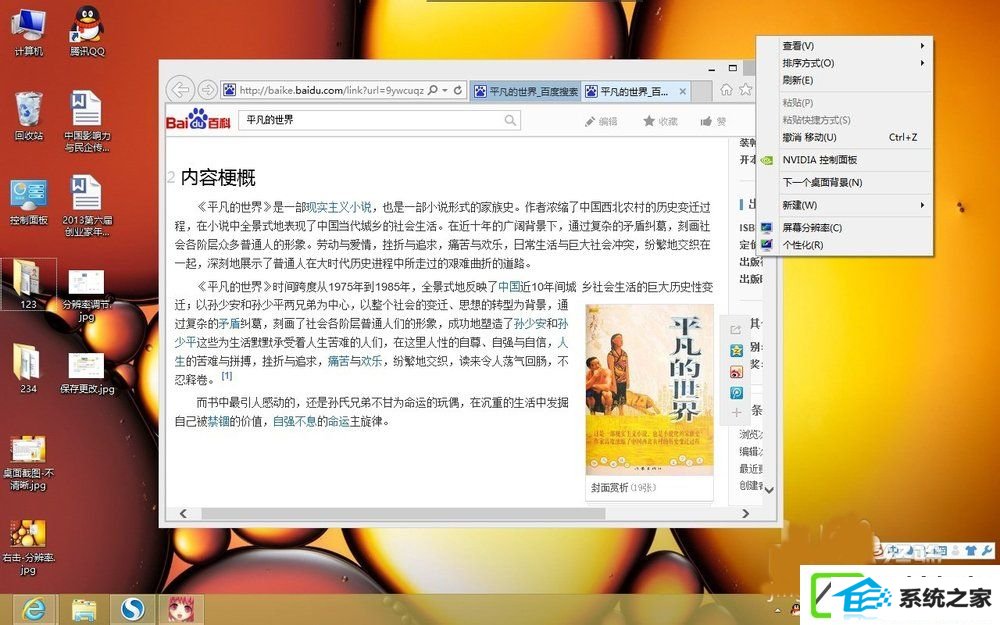Image resolution: width=1000 pixels, height=625 pixels.
Task: Open the 自强不息 link
Action: [294, 422]
